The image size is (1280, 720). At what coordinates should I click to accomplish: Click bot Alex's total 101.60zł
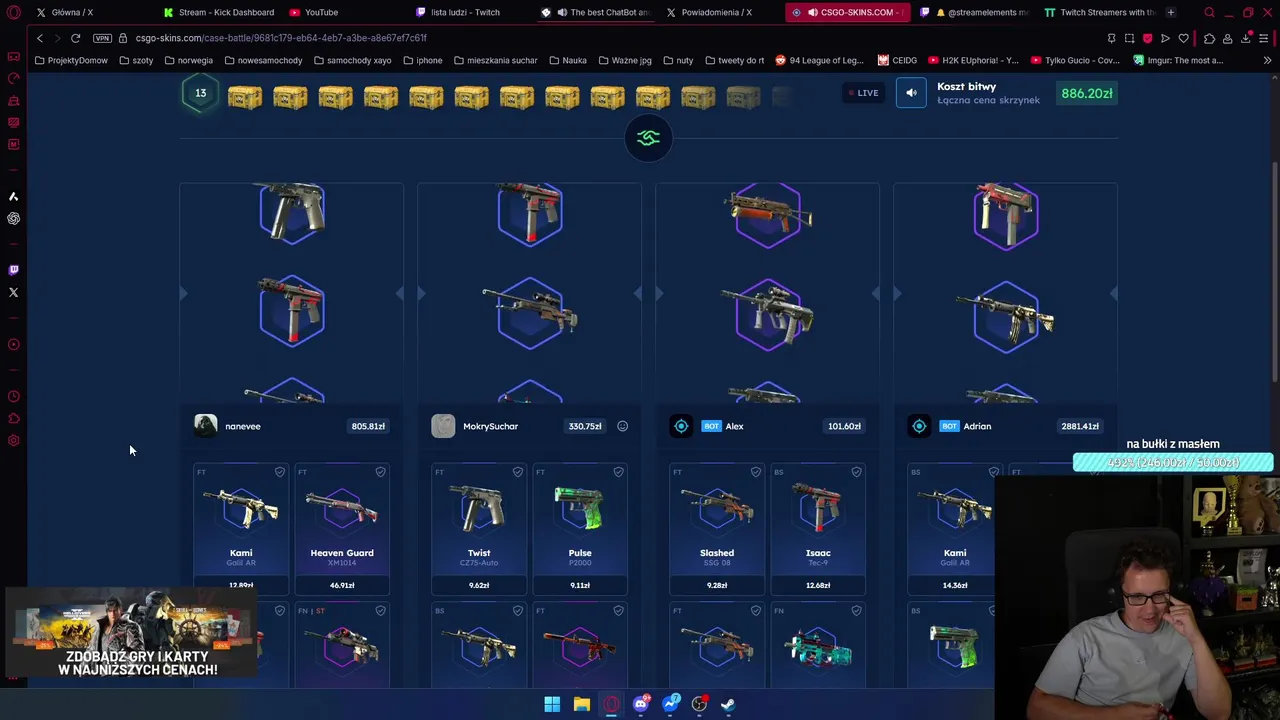tap(844, 426)
